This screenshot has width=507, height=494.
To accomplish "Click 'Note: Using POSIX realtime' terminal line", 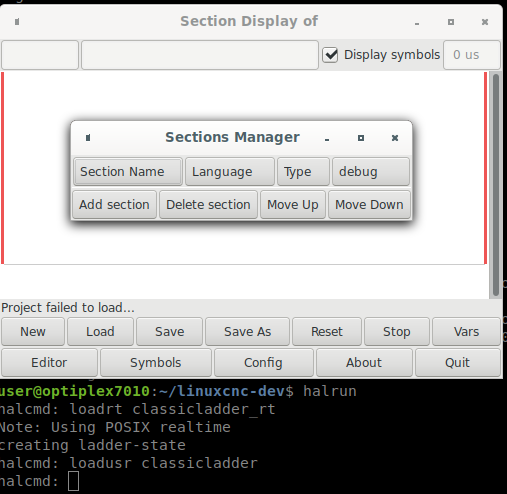I will [x=115, y=427].
